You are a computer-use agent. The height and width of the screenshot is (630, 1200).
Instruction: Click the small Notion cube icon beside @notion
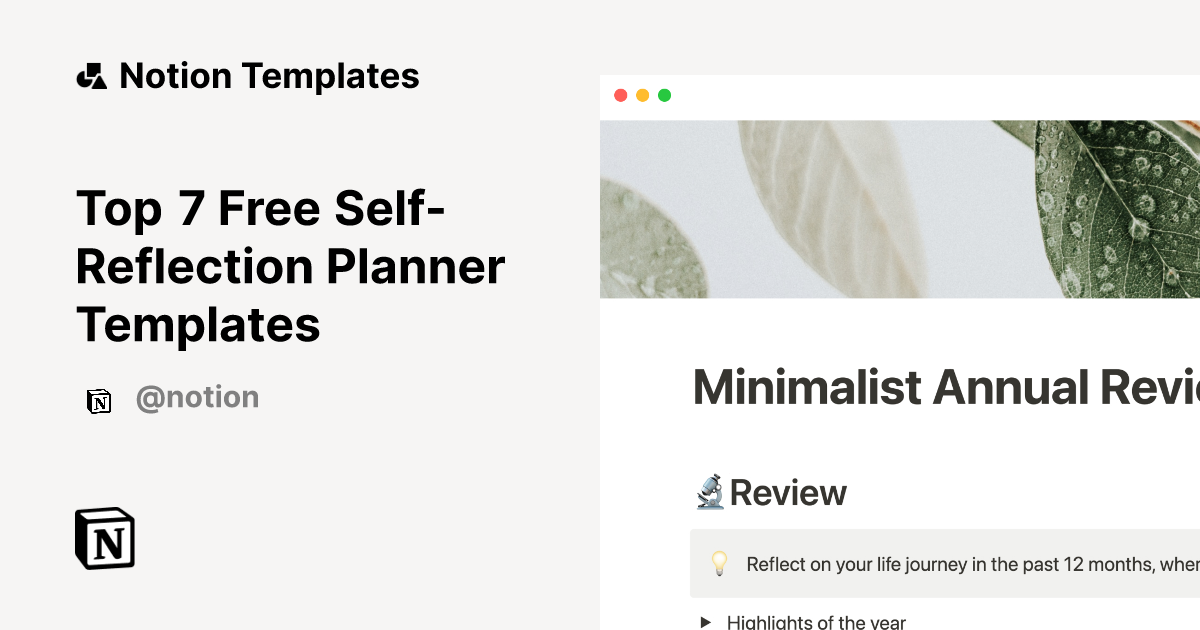[100, 398]
